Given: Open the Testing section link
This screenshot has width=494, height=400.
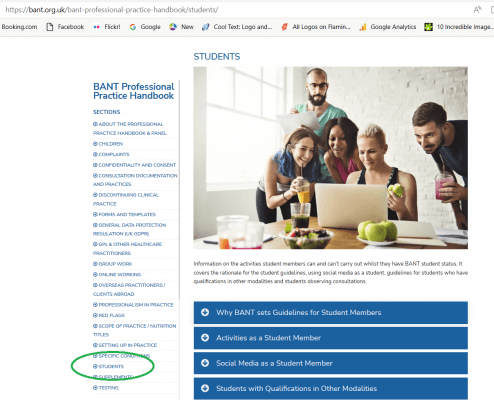Looking at the screenshot, I should (106, 388).
